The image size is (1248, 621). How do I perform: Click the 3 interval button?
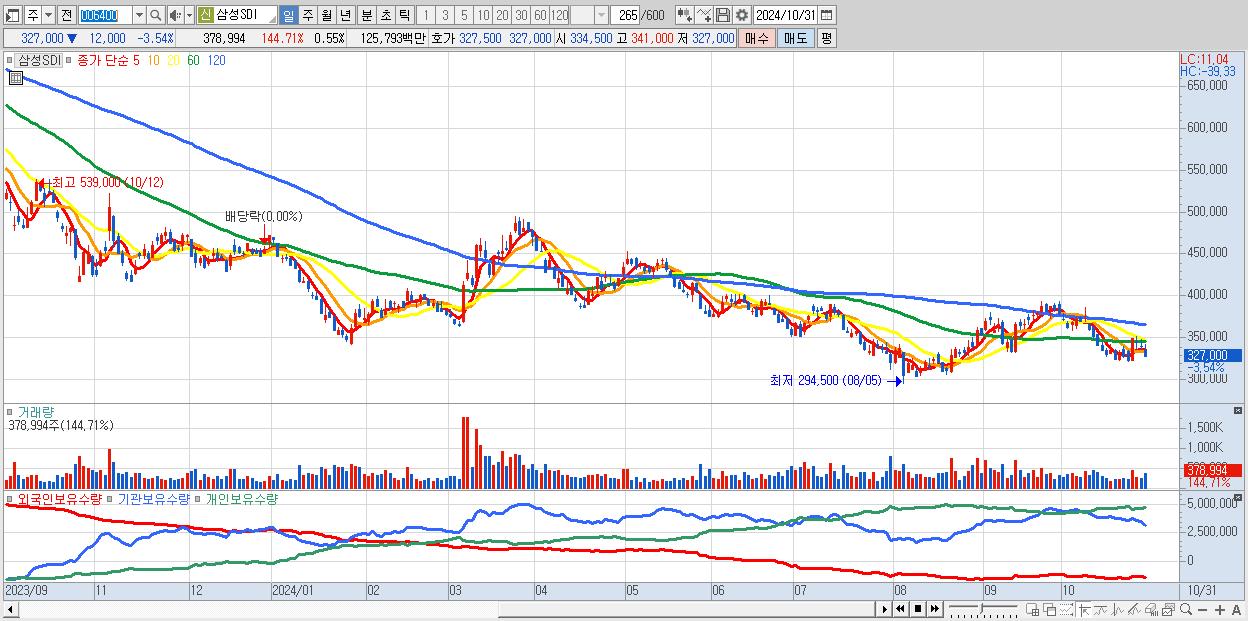click(445, 15)
